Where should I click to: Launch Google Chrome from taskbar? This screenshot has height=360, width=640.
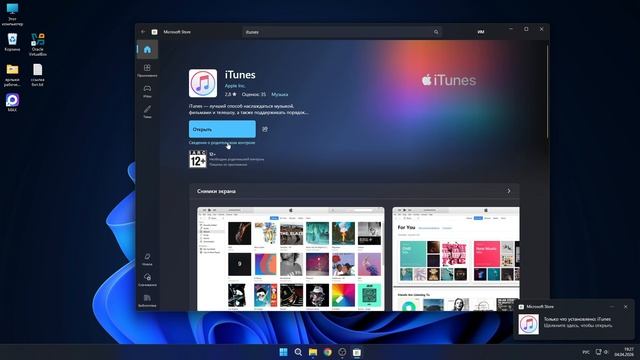[x=327, y=352]
